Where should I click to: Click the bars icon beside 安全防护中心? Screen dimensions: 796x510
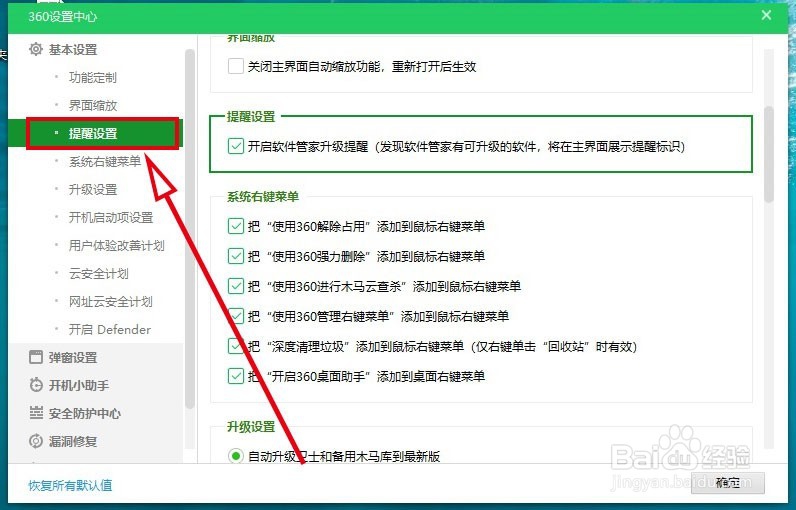(36, 413)
